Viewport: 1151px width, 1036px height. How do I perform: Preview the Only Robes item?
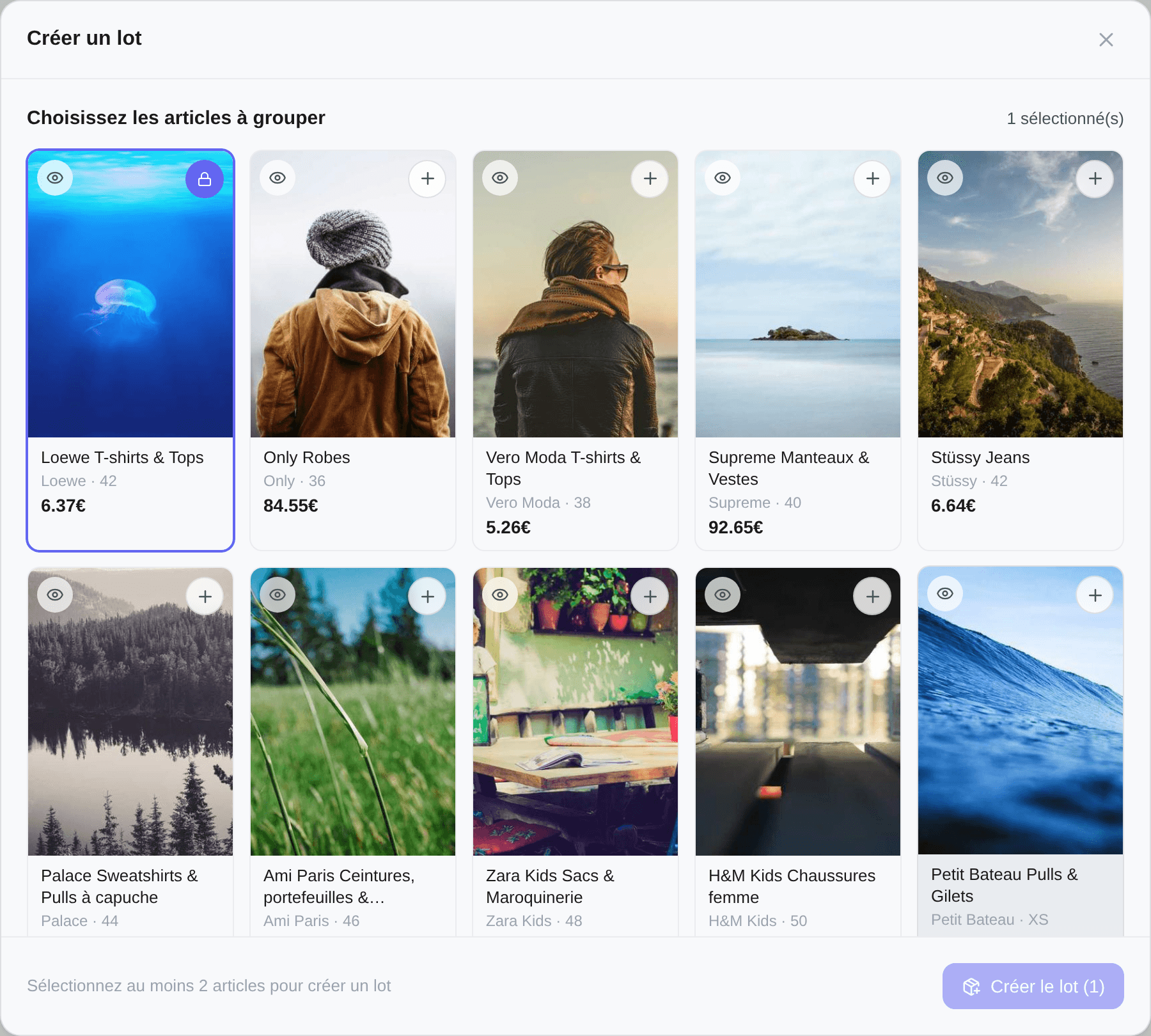tap(278, 178)
